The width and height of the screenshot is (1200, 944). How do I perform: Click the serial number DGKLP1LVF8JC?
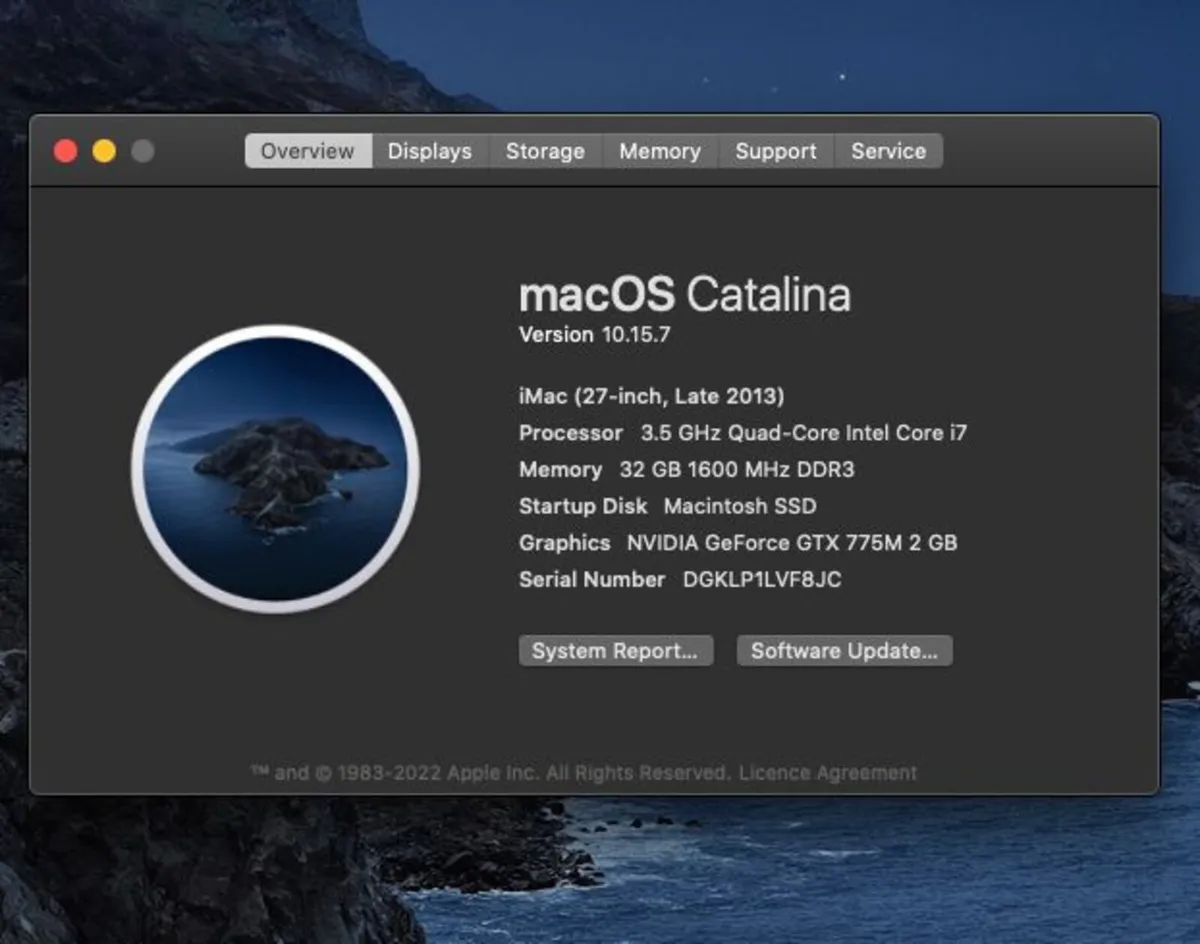coord(762,580)
